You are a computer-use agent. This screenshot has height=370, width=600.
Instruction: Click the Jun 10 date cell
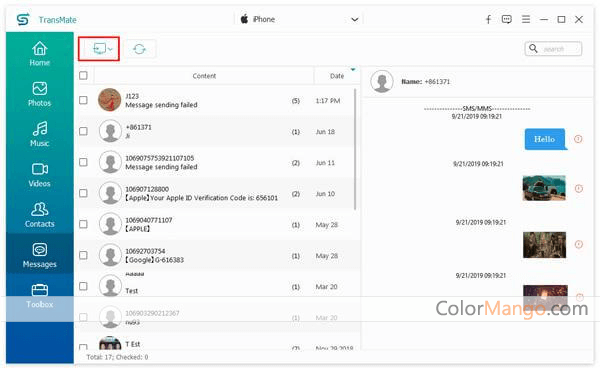(325, 194)
